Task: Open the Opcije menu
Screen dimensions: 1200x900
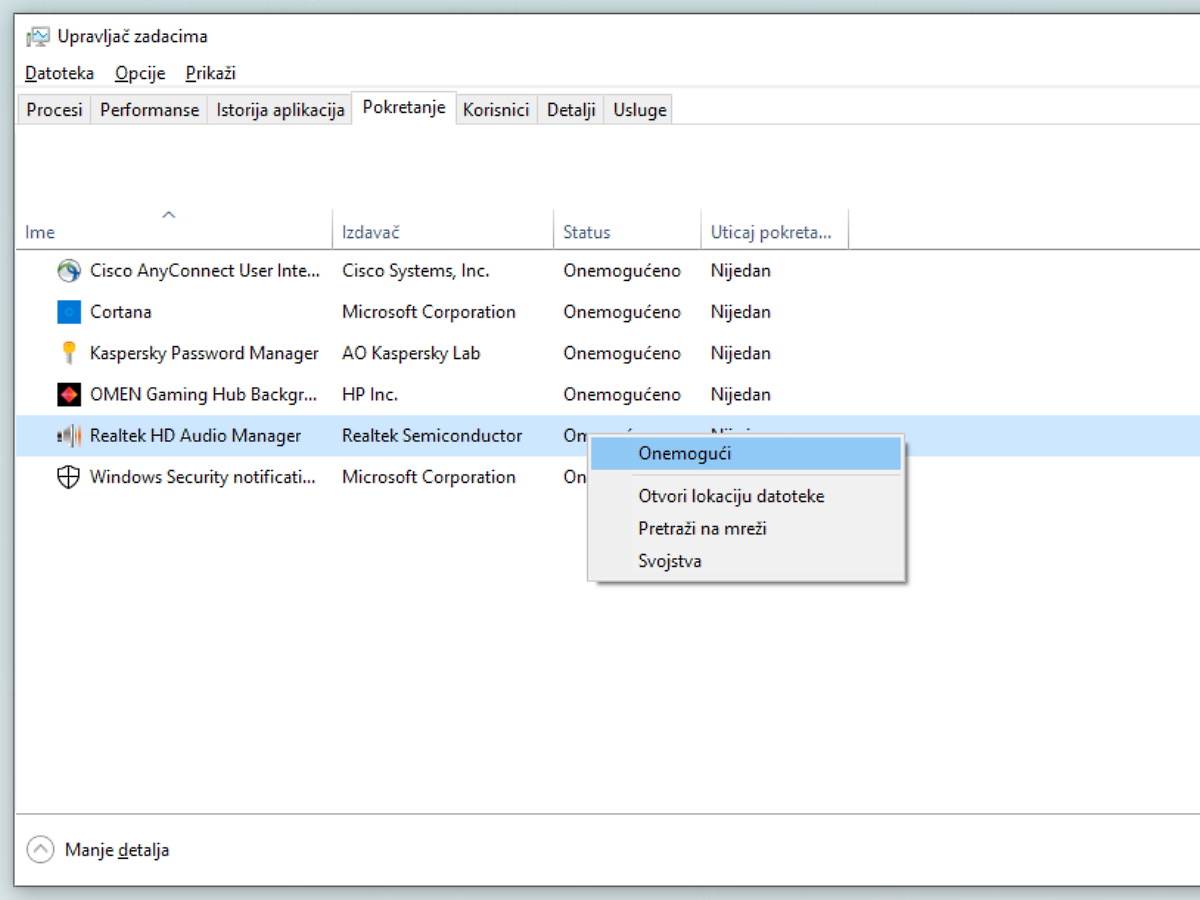Action: click(x=139, y=73)
